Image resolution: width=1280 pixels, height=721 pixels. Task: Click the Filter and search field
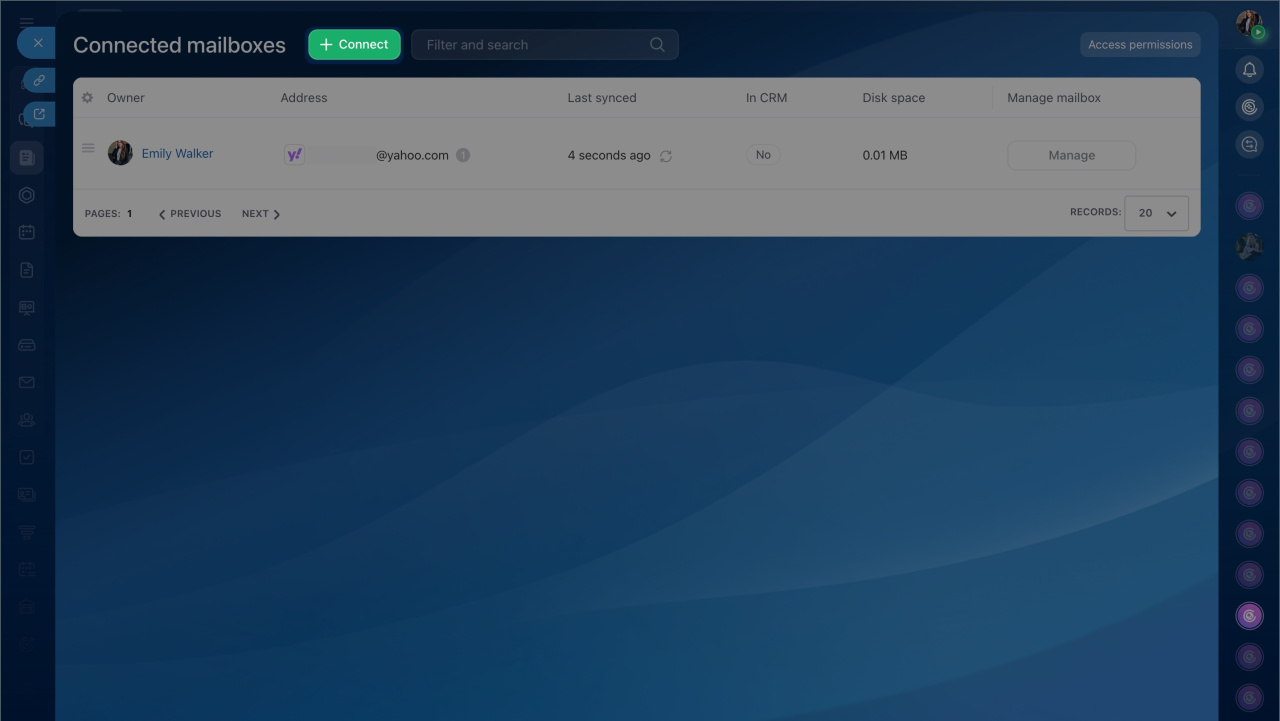(x=530, y=45)
